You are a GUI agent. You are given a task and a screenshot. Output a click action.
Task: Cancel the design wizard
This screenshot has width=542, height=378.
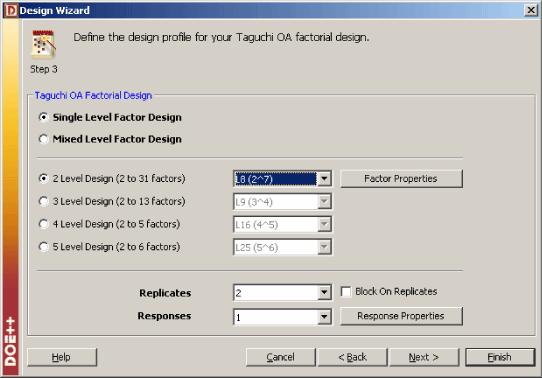[281, 357]
